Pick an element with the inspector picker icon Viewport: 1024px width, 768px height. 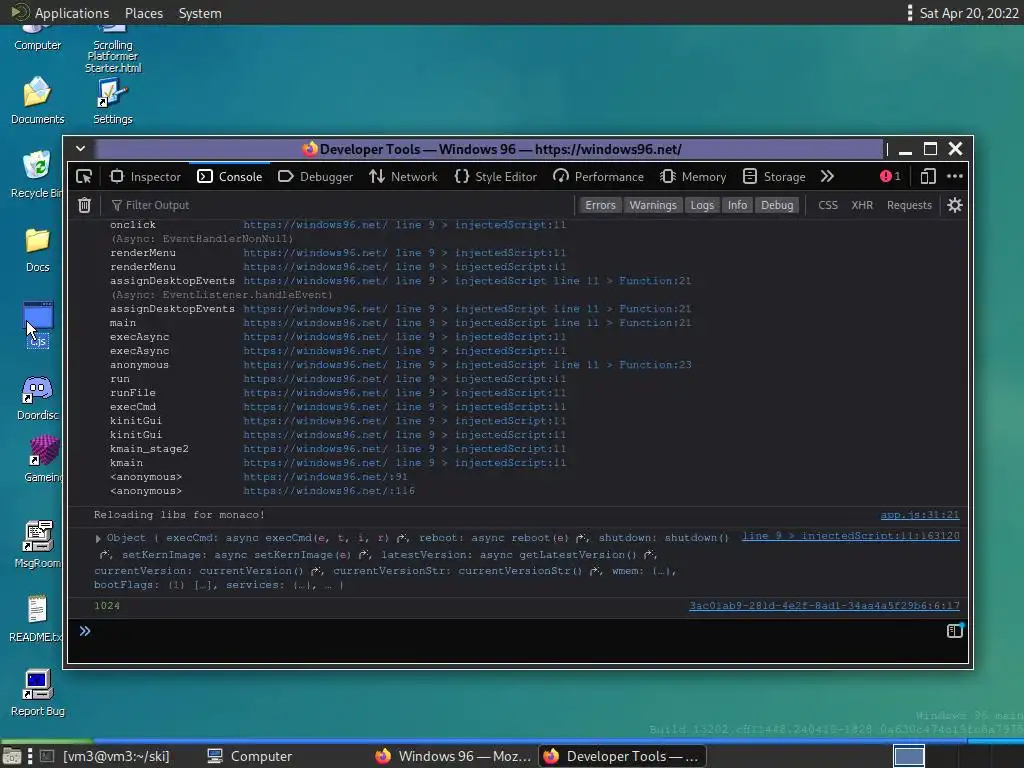pos(84,176)
